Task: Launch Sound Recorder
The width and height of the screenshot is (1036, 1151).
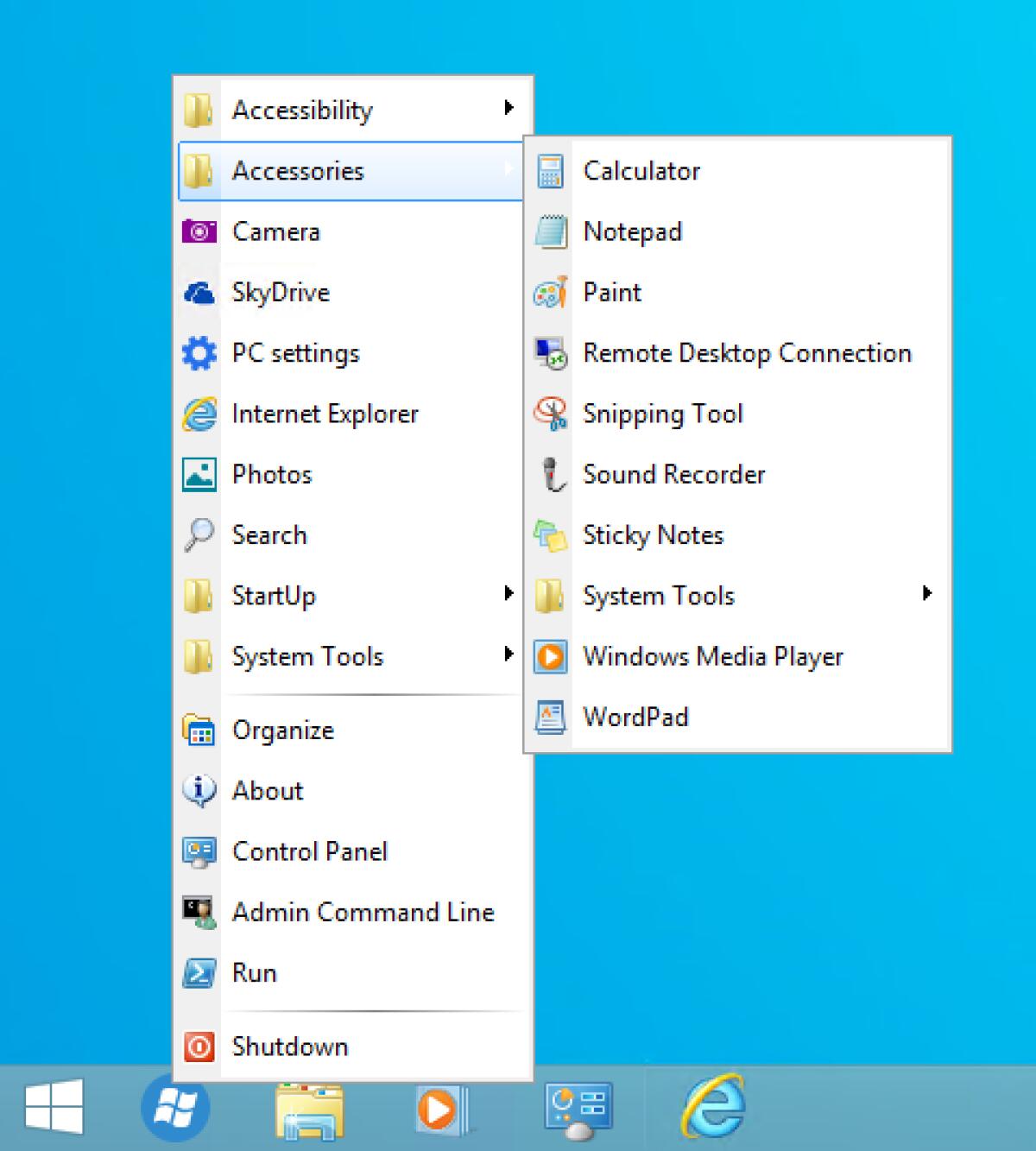Action: (673, 474)
